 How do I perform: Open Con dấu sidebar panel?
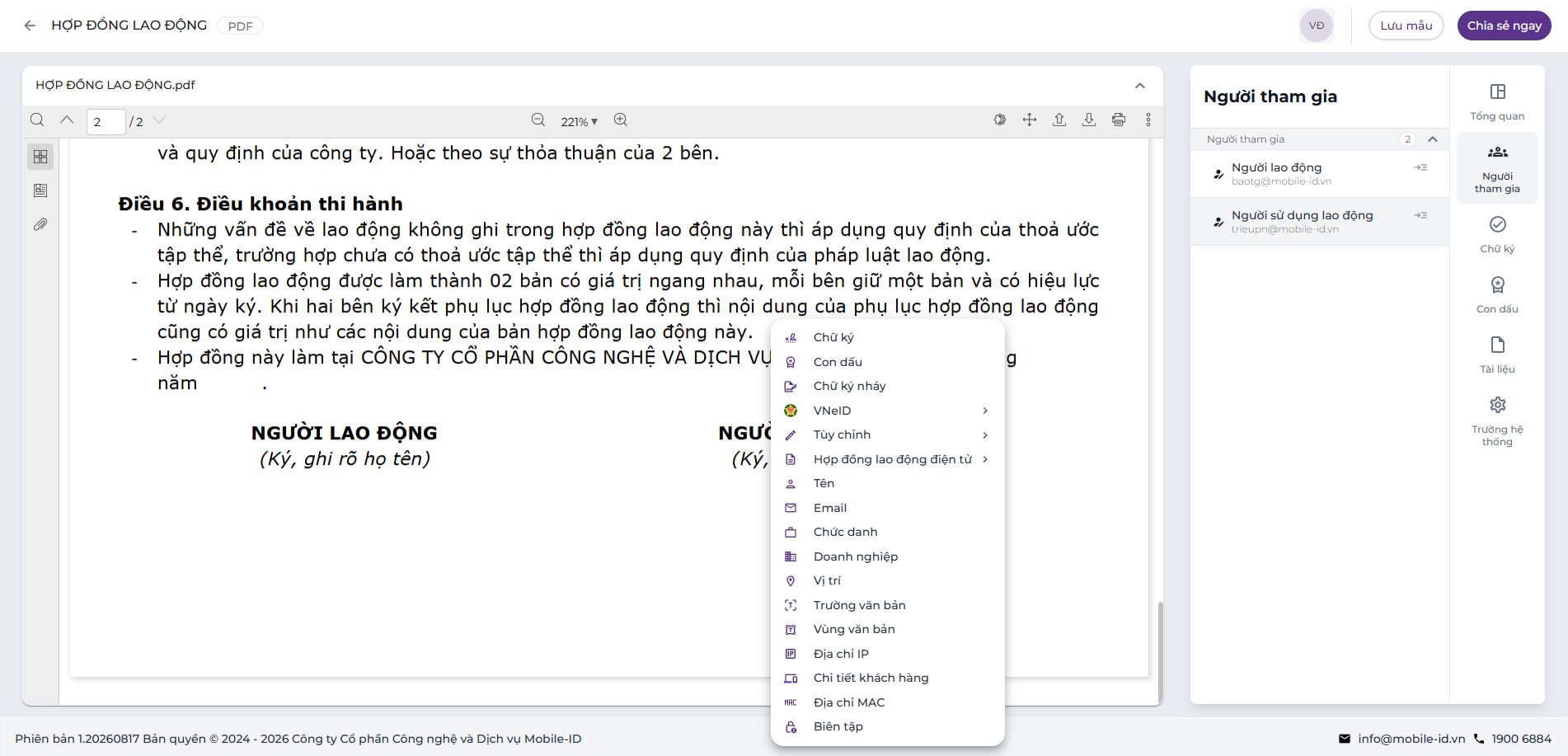tap(1497, 295)
